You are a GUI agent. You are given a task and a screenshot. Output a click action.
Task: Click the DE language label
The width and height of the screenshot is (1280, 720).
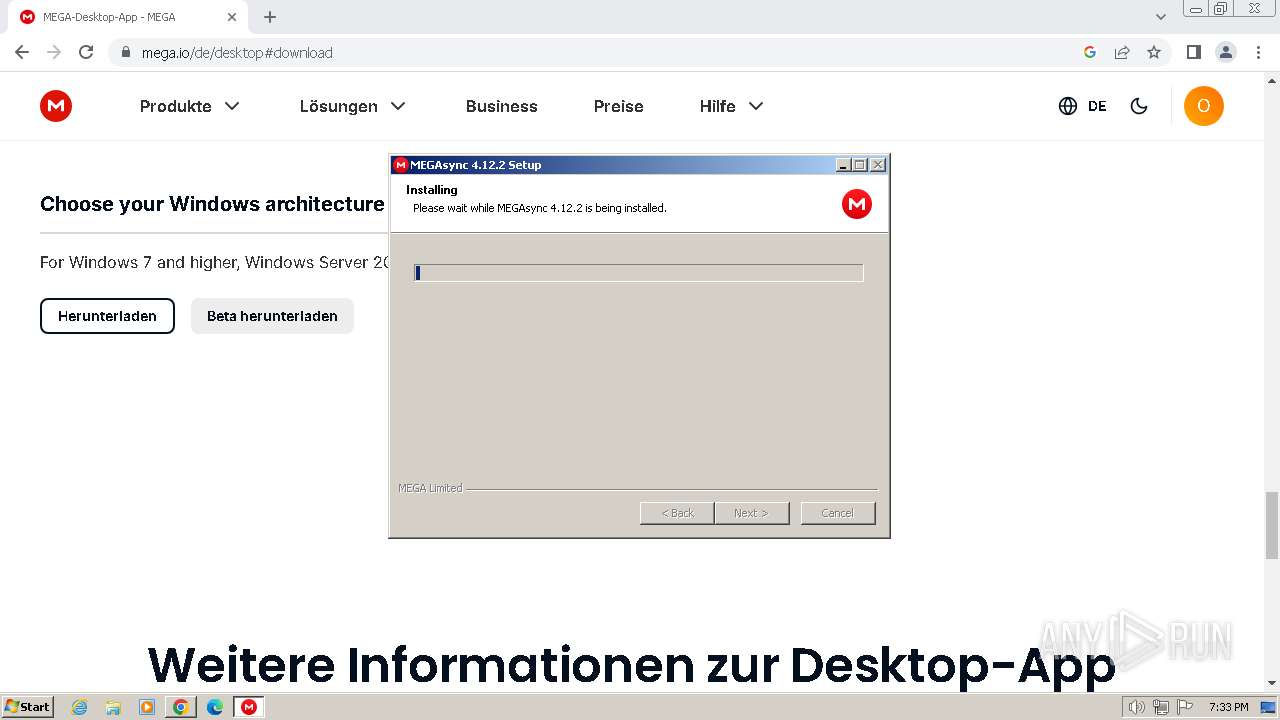(x=1097, y=106)
